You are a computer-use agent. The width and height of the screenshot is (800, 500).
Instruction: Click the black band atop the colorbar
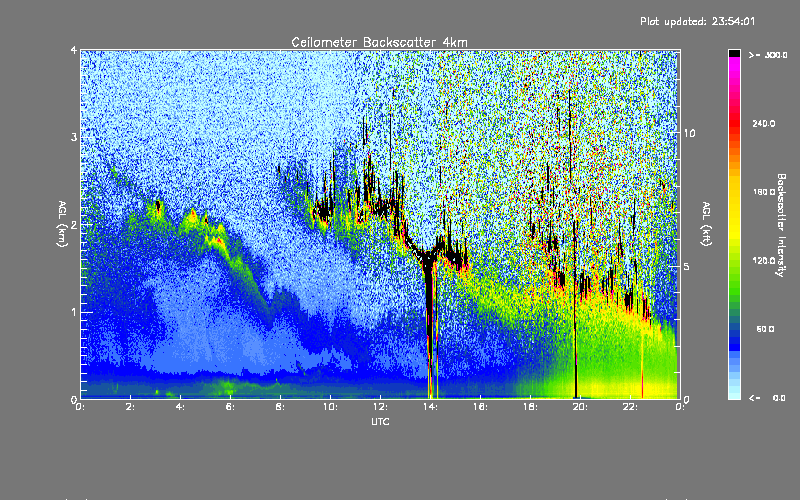(734, 53)
